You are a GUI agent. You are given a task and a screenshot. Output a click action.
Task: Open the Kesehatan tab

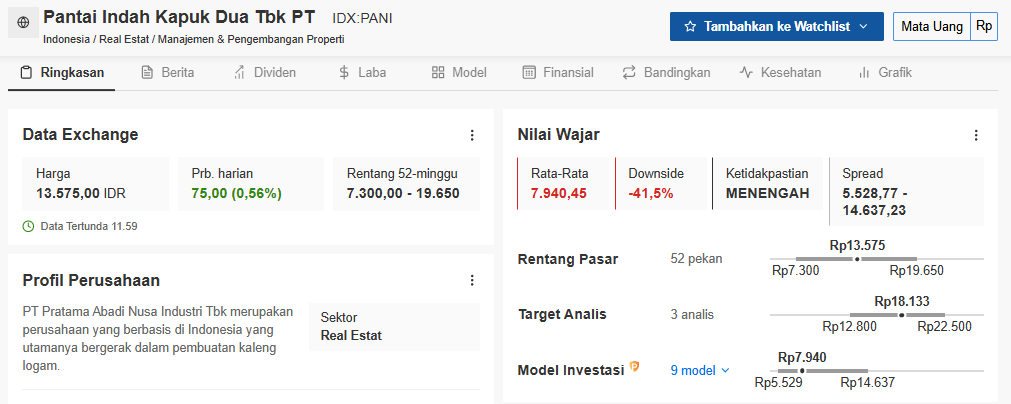[780, 72]
